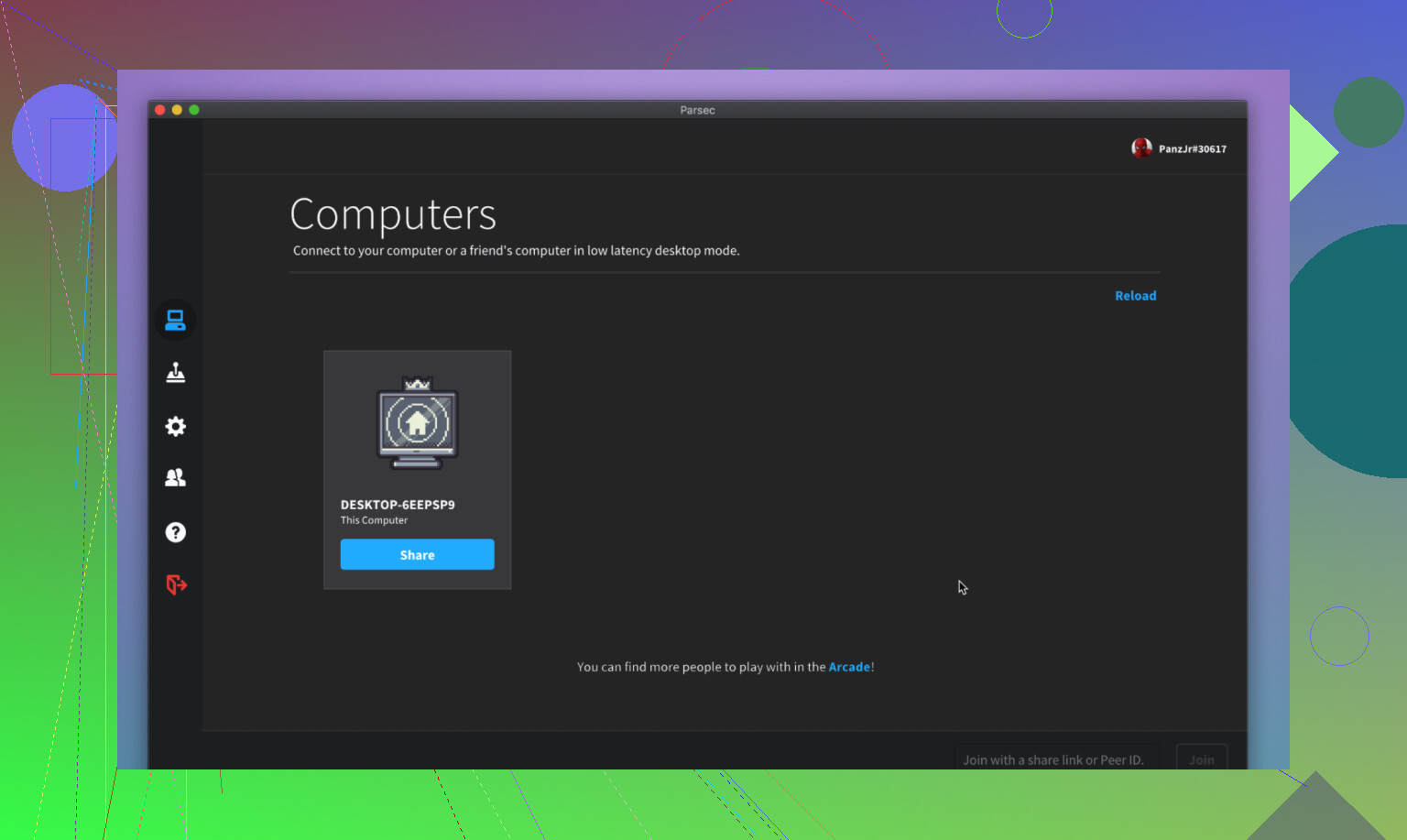
Task: Click the user avatar picture
Action: 1141,148
